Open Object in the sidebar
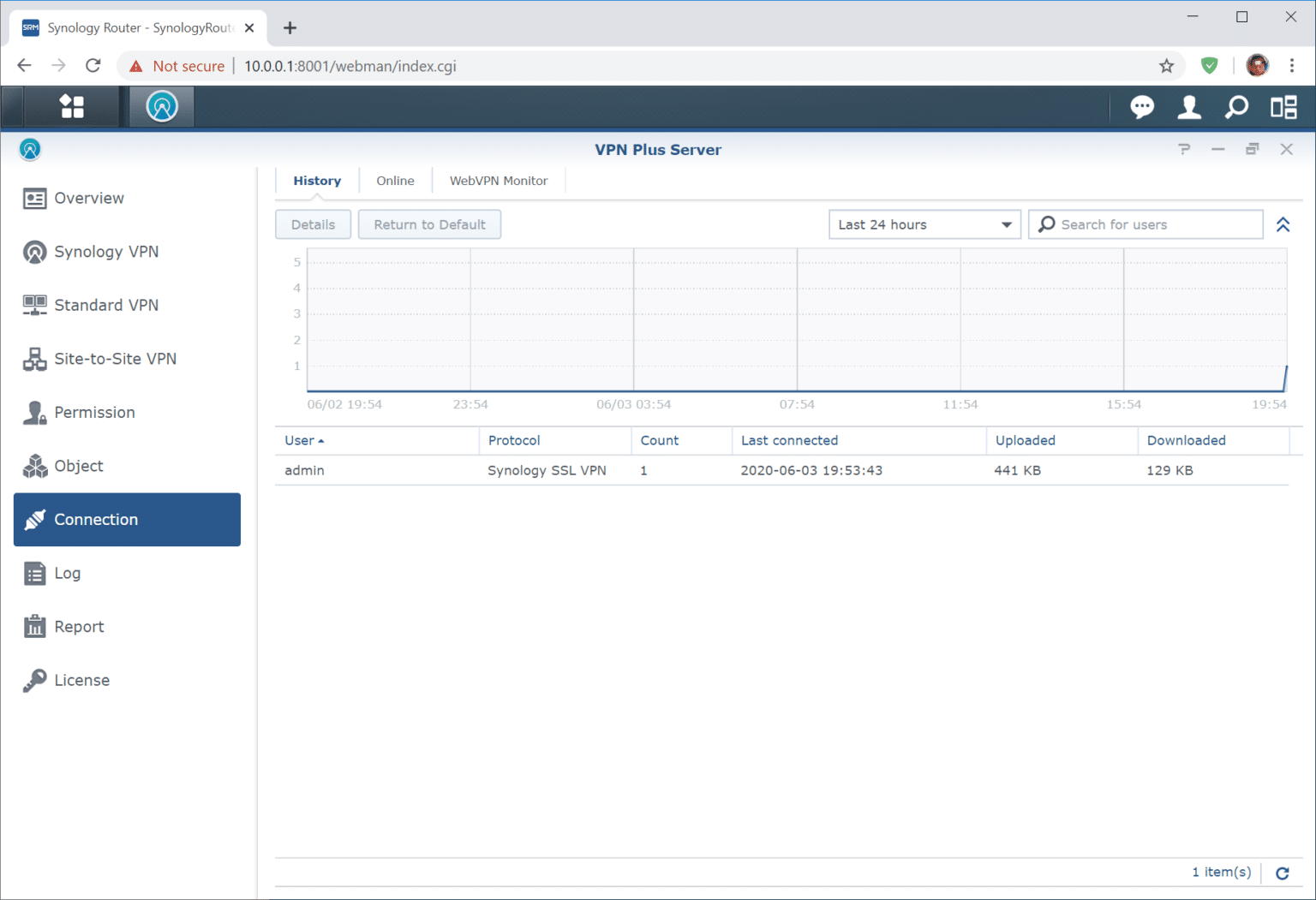The height and width of the screenshot is (900, 1316). point(127,466)
